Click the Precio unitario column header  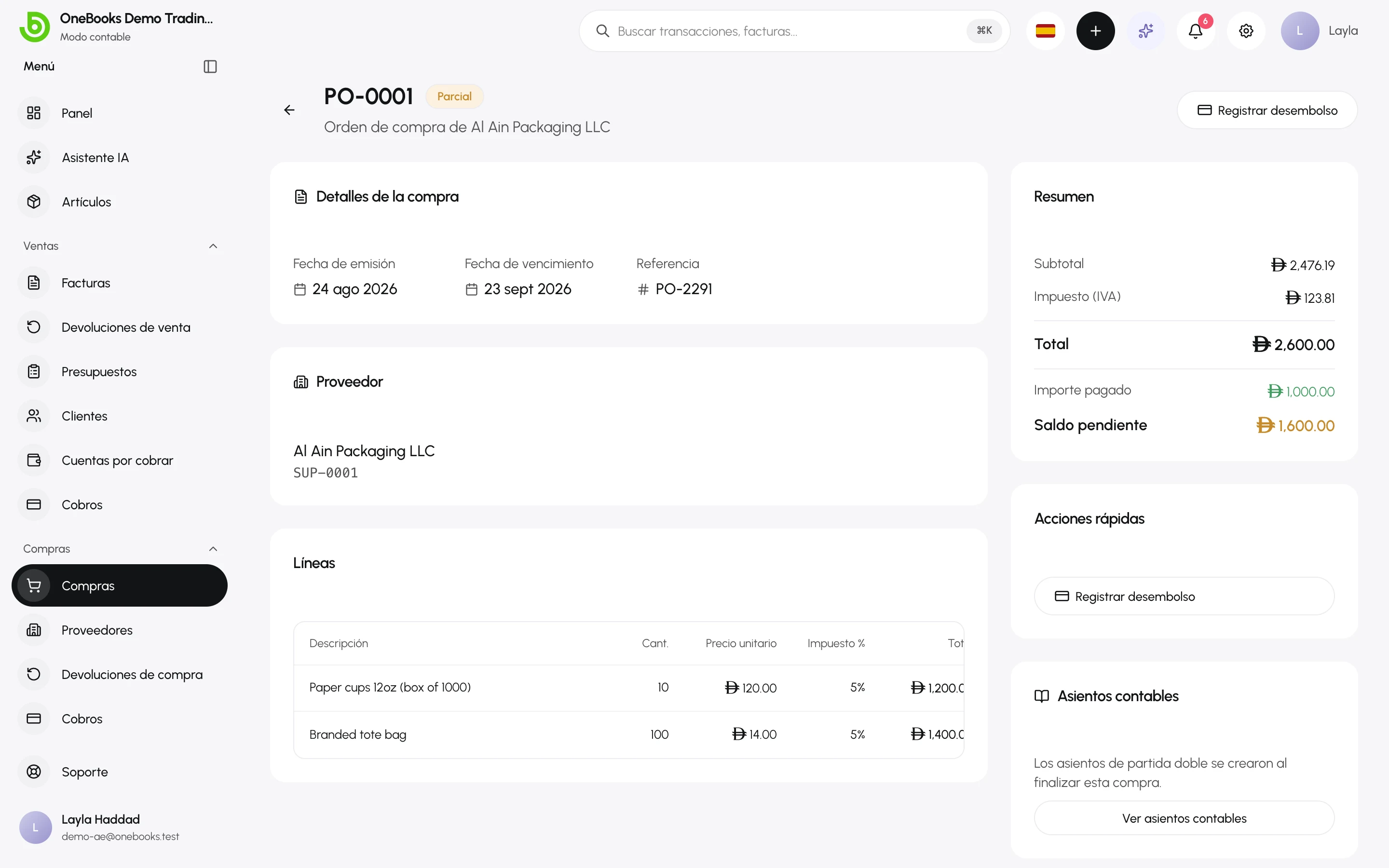tap(740, 643)
